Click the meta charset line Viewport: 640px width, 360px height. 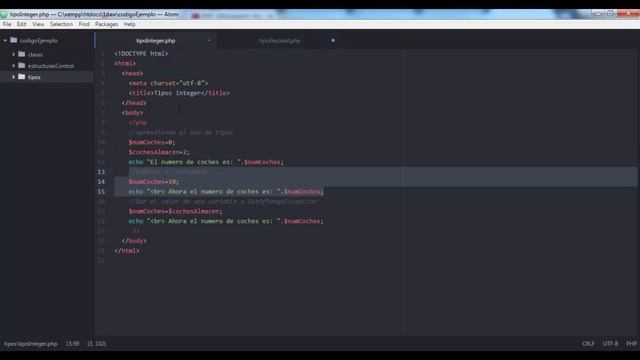click(169, 83)
